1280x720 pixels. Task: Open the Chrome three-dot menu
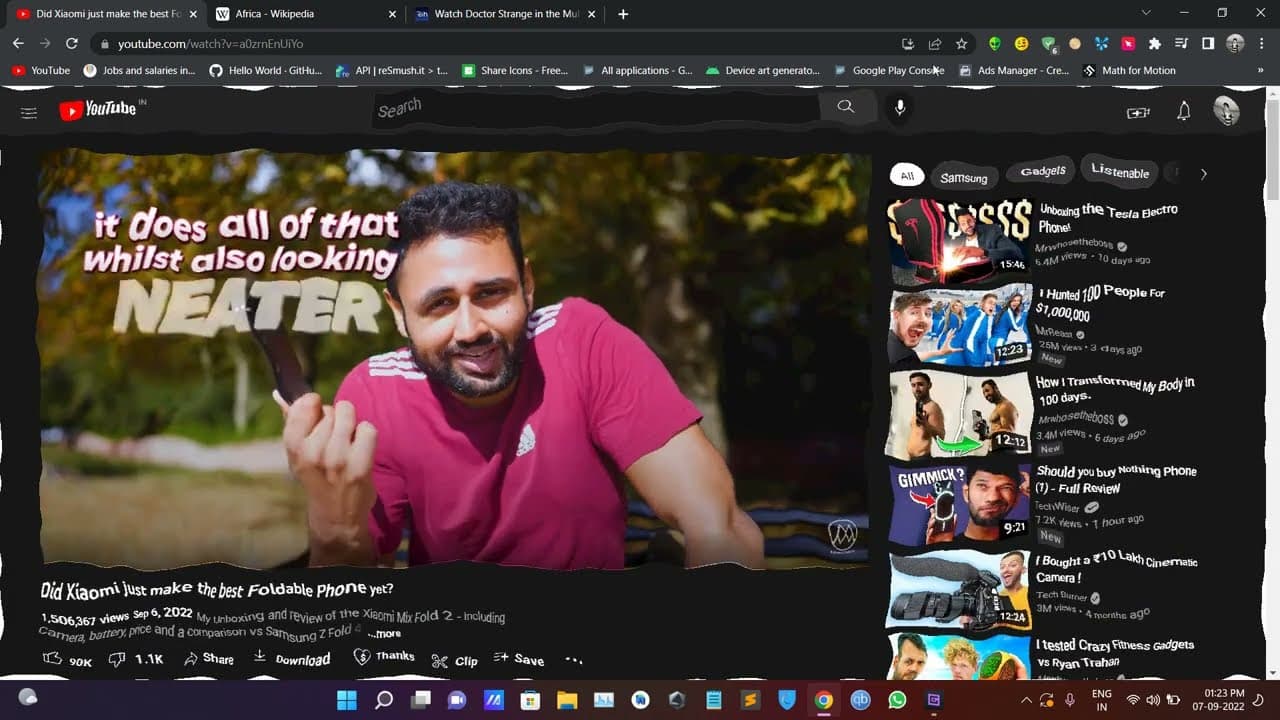1262,44
